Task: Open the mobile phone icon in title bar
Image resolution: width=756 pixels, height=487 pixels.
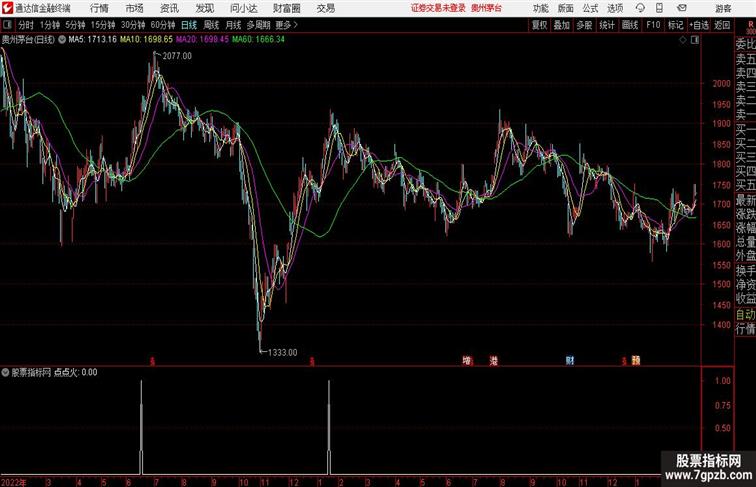Action: pos(659,8)
